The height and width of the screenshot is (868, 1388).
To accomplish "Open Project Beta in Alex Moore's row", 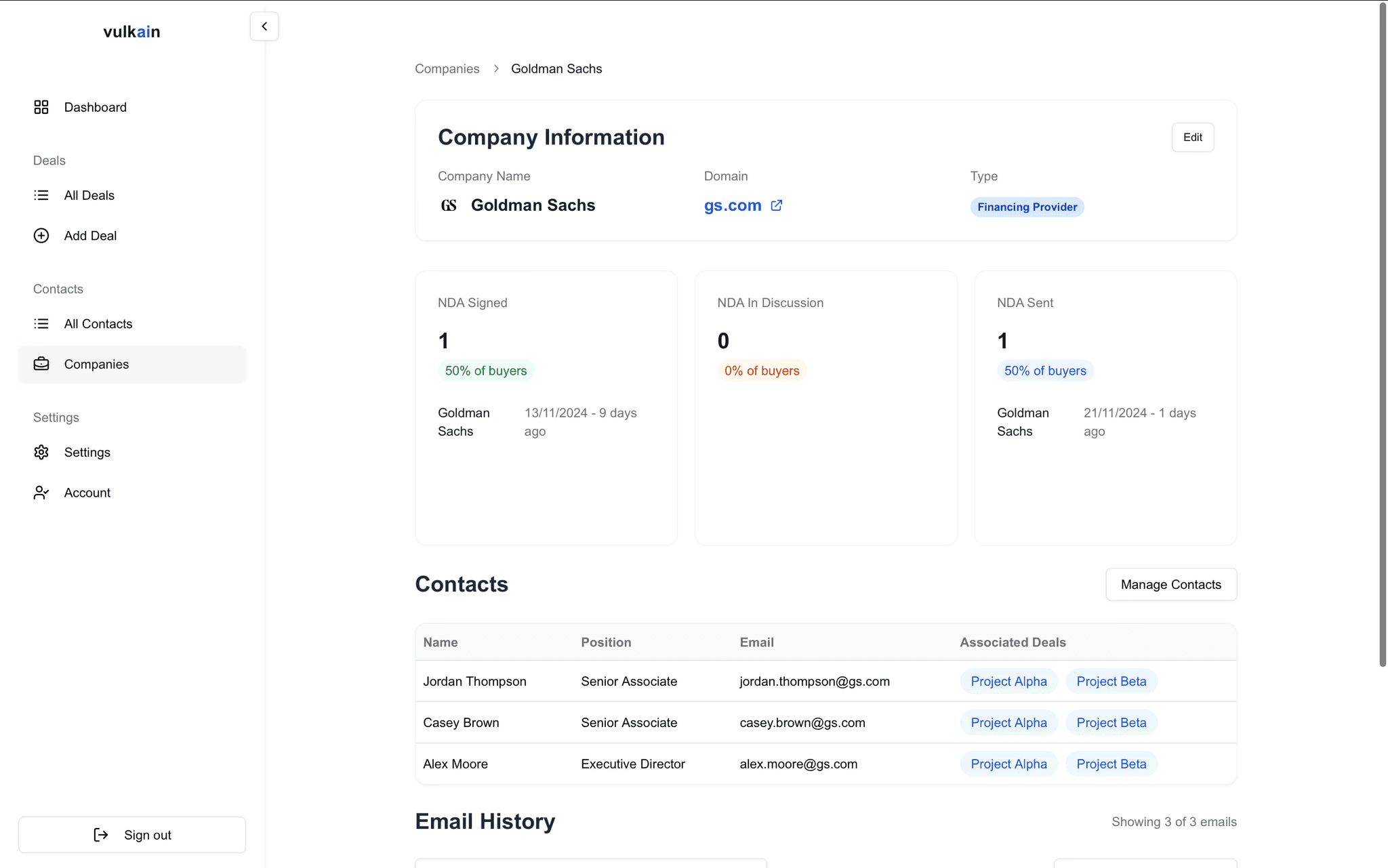I will 1111,764.
